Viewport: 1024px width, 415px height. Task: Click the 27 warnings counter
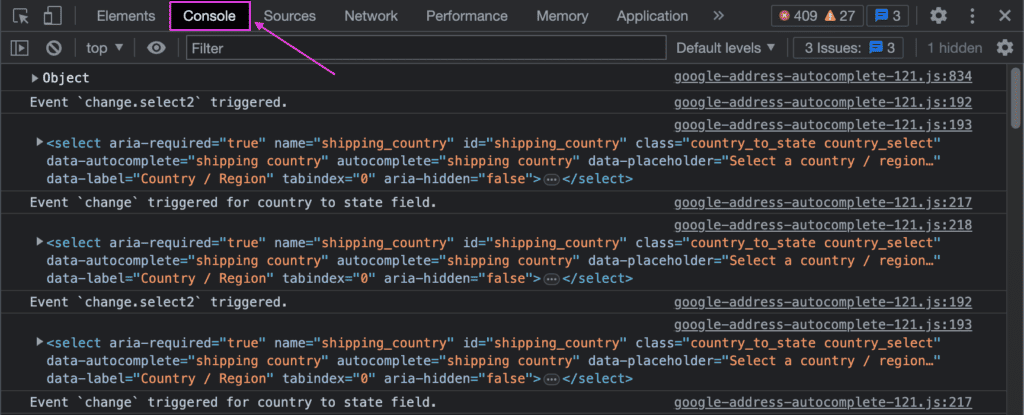pos(839,16)
